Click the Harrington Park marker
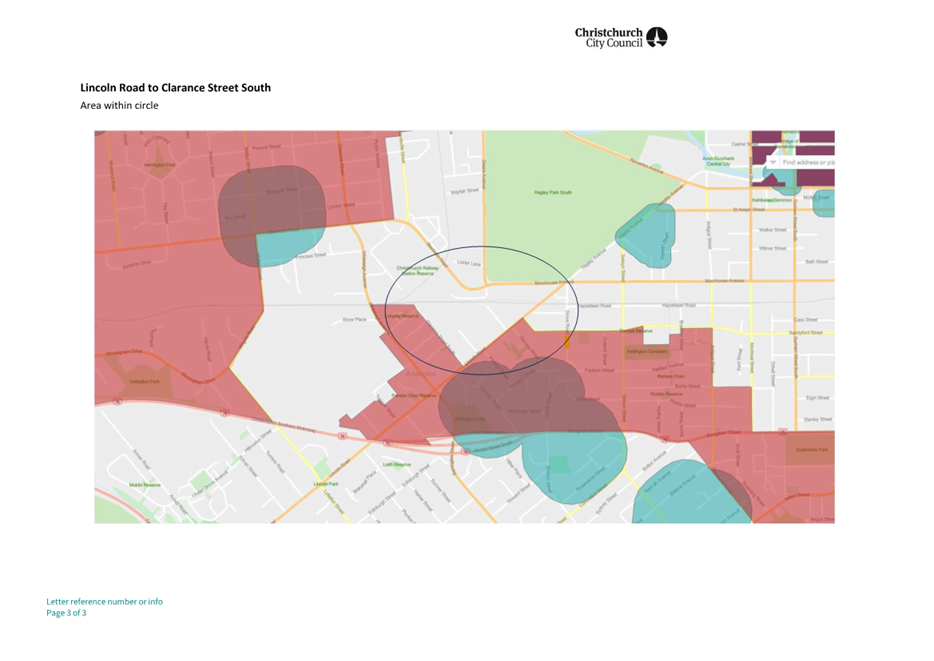The width and height of the screenshot is (934, 661). [x=160, y=164]
